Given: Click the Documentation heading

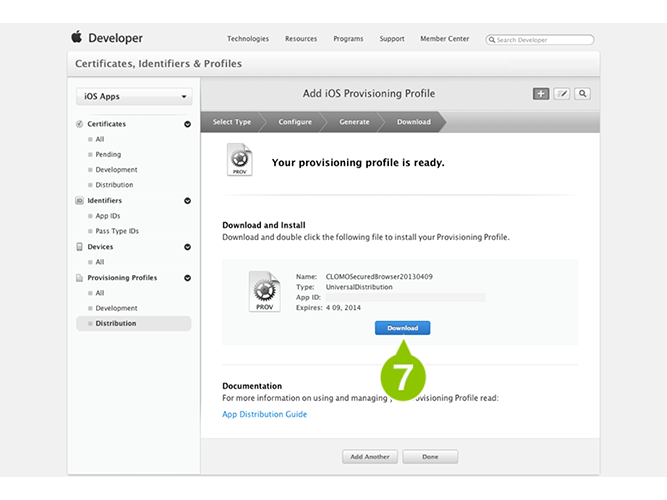Looking at the screenshot, I should (x=252, y=386).
